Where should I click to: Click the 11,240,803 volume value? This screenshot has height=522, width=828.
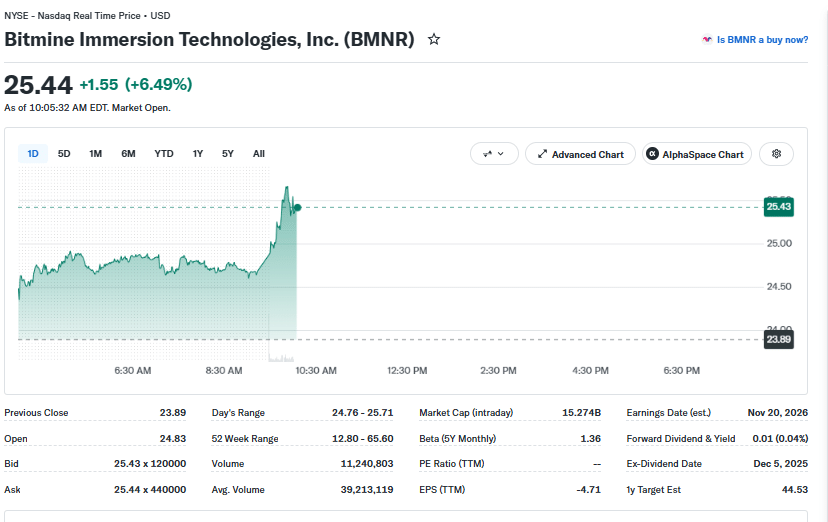tap(367, 463)
